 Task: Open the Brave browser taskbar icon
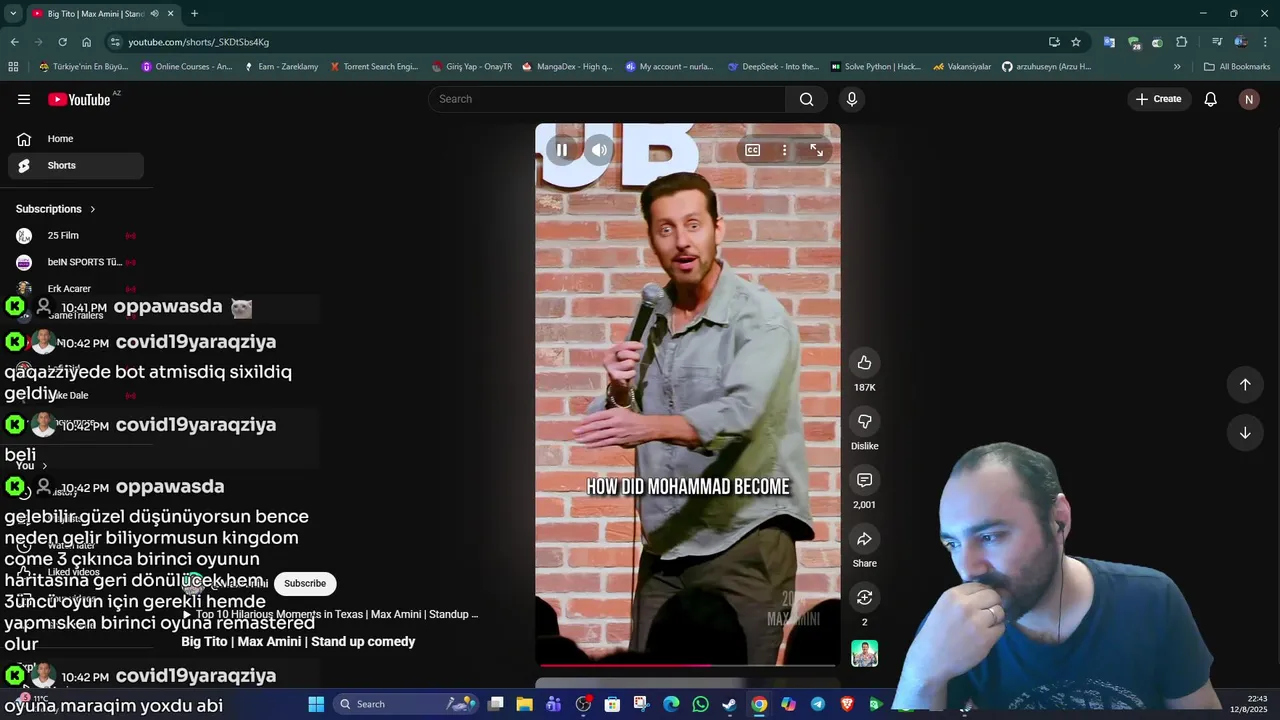(x=847, y=704)
